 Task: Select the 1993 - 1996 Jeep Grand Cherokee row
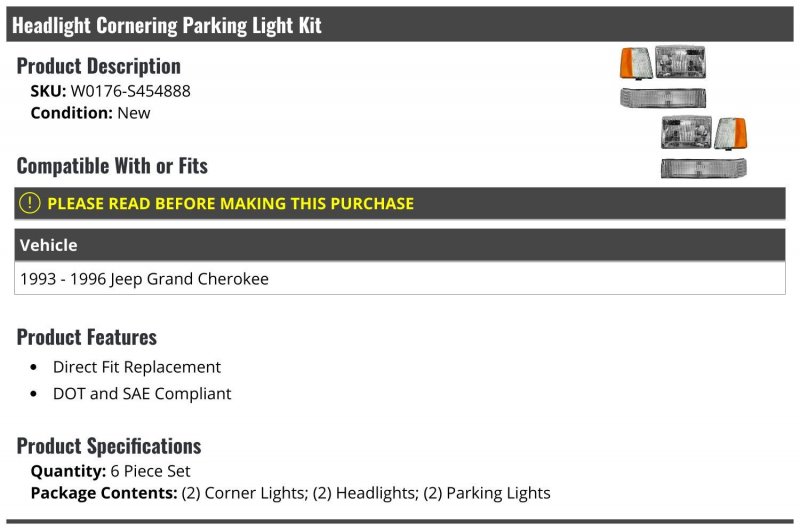[x=144, y=279]
